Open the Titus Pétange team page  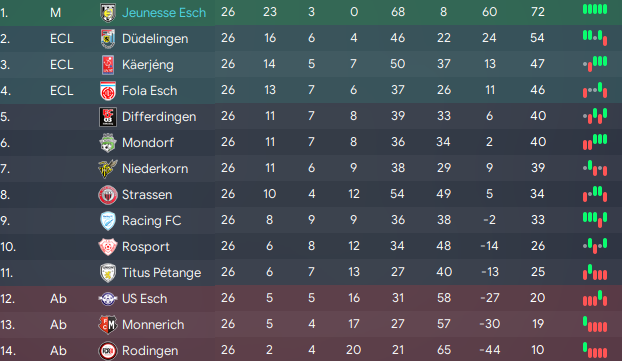(x=161, y=273)
